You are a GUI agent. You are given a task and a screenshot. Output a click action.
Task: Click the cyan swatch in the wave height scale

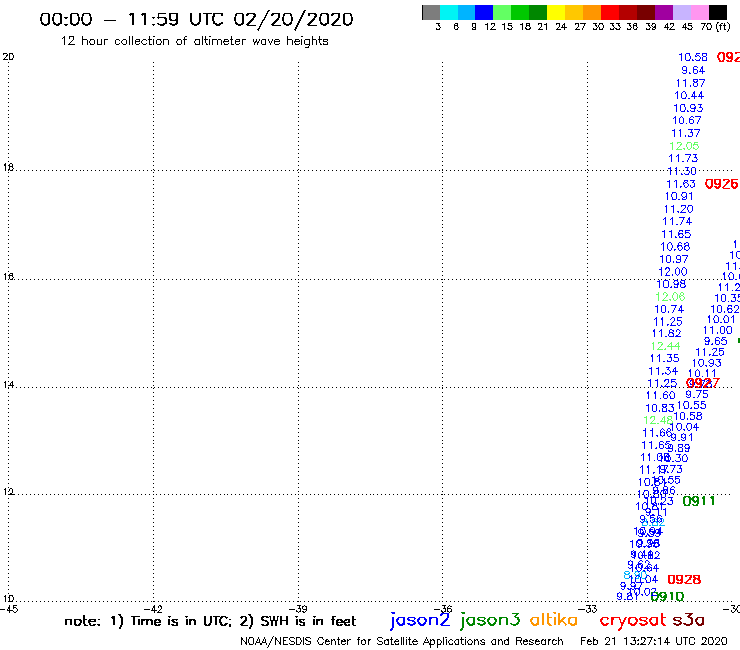pos(449,12)
